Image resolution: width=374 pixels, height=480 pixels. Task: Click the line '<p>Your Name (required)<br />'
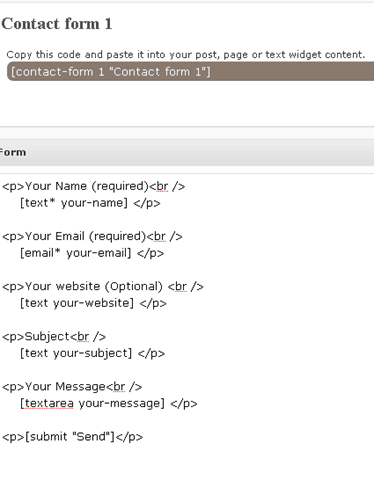point(93,186)
